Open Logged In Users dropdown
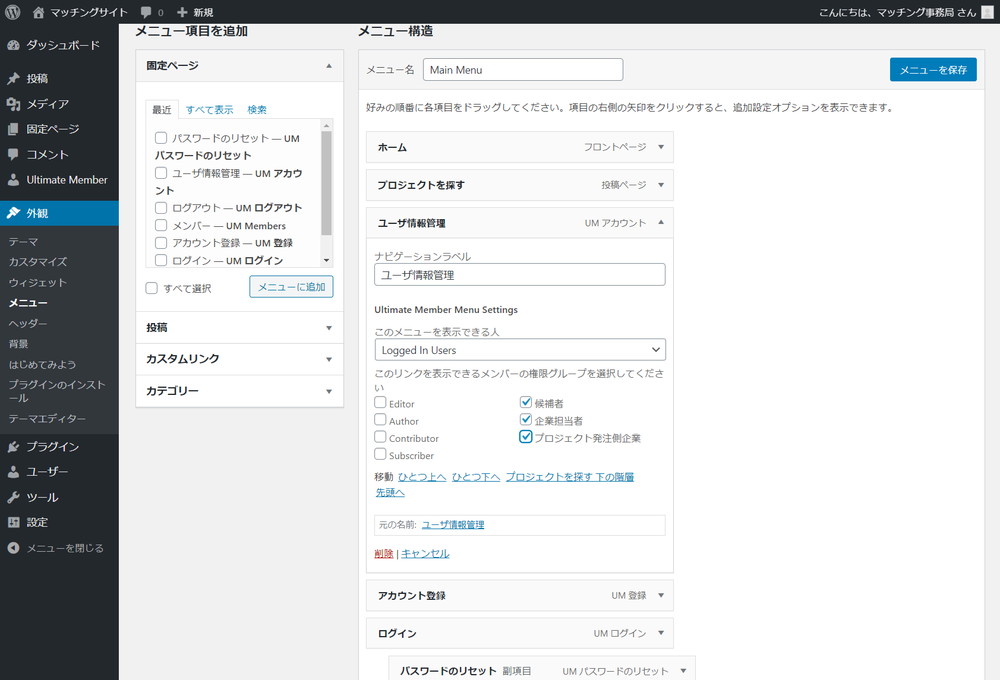 coord(520,350)
